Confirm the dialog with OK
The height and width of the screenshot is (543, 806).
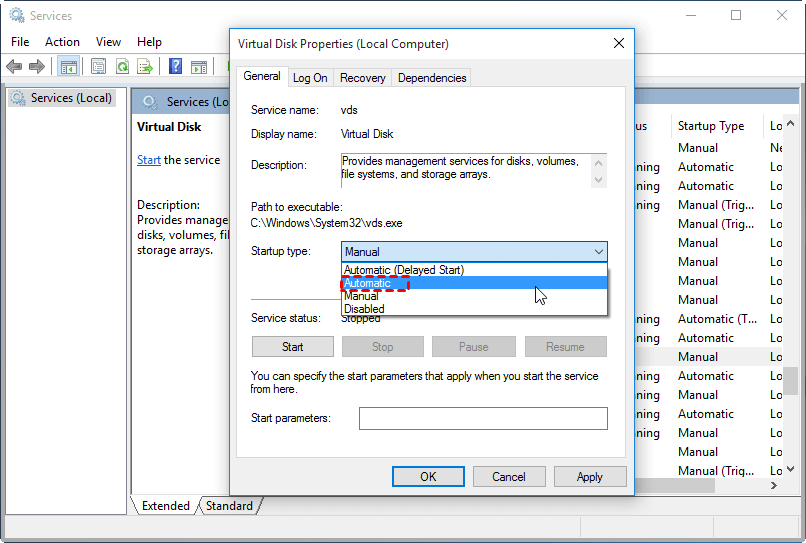428,477
